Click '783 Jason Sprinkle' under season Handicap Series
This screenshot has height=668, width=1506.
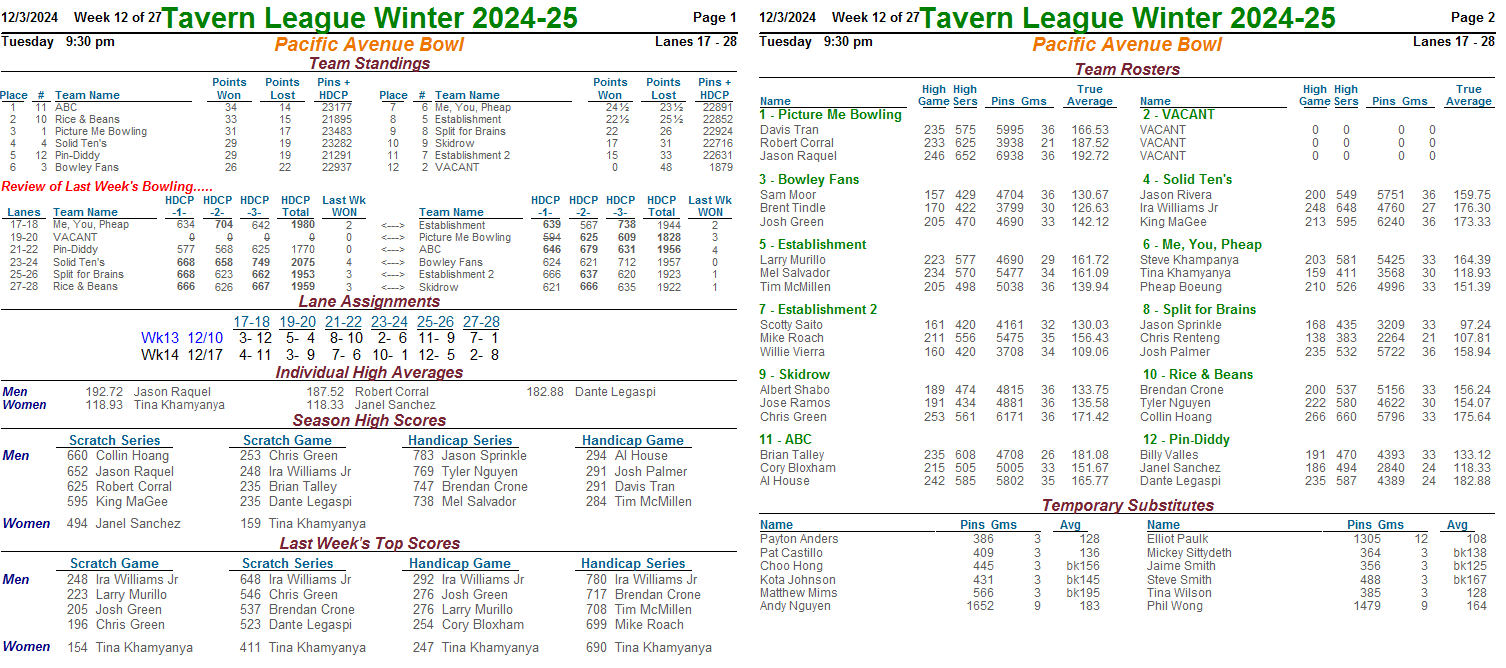[x=470, y=456]
